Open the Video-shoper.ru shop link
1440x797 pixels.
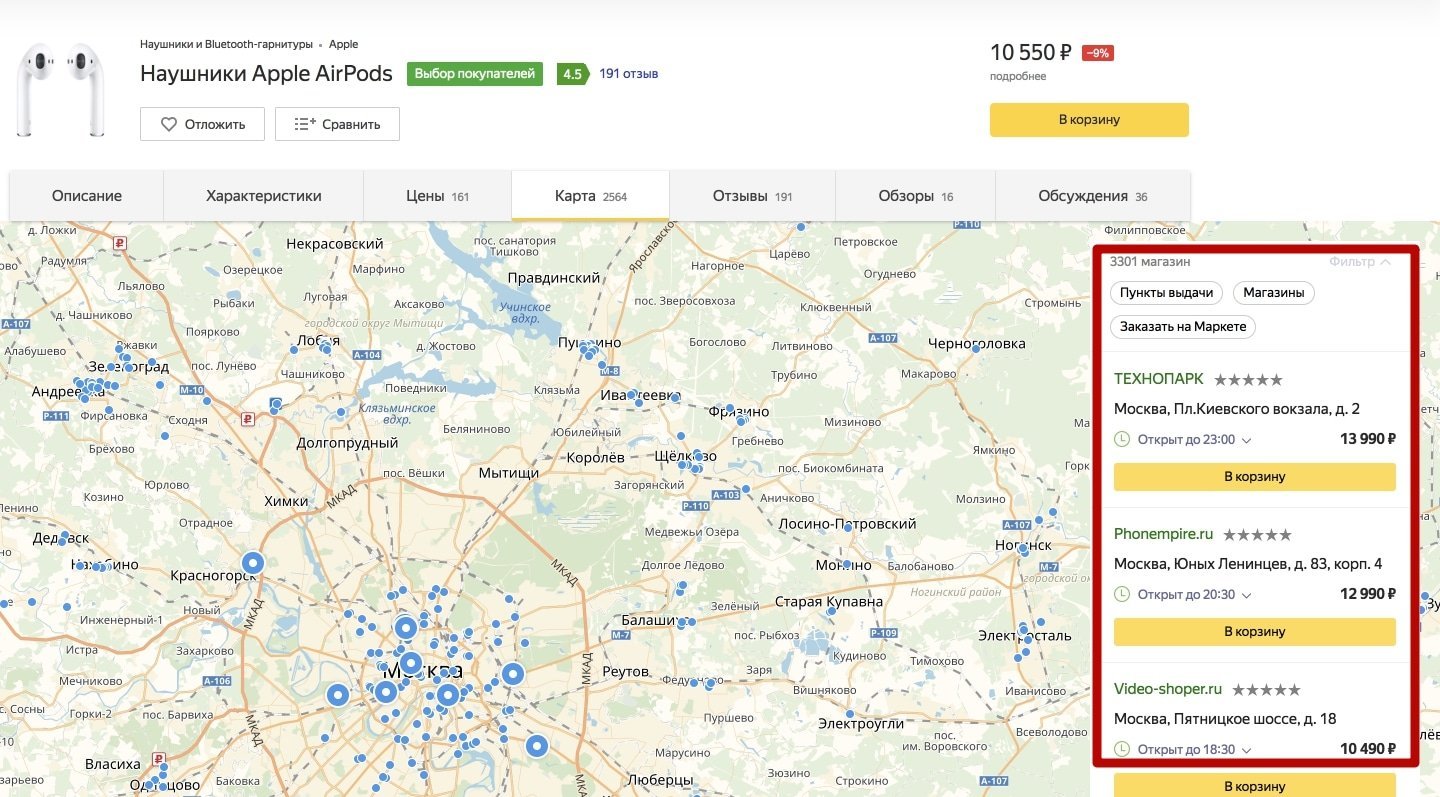[1168, 689]
